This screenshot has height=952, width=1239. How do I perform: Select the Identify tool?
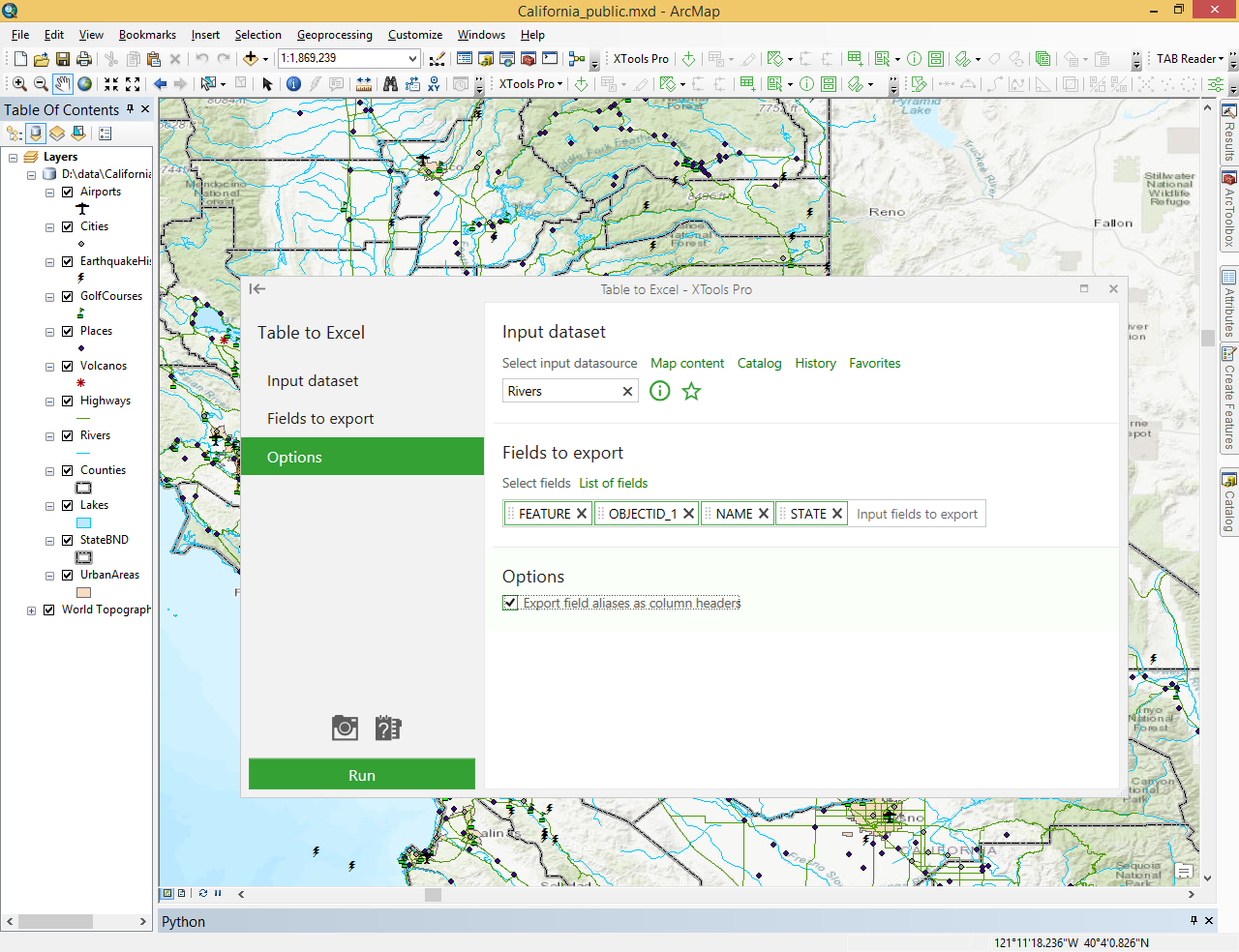[x=293, y=84]
